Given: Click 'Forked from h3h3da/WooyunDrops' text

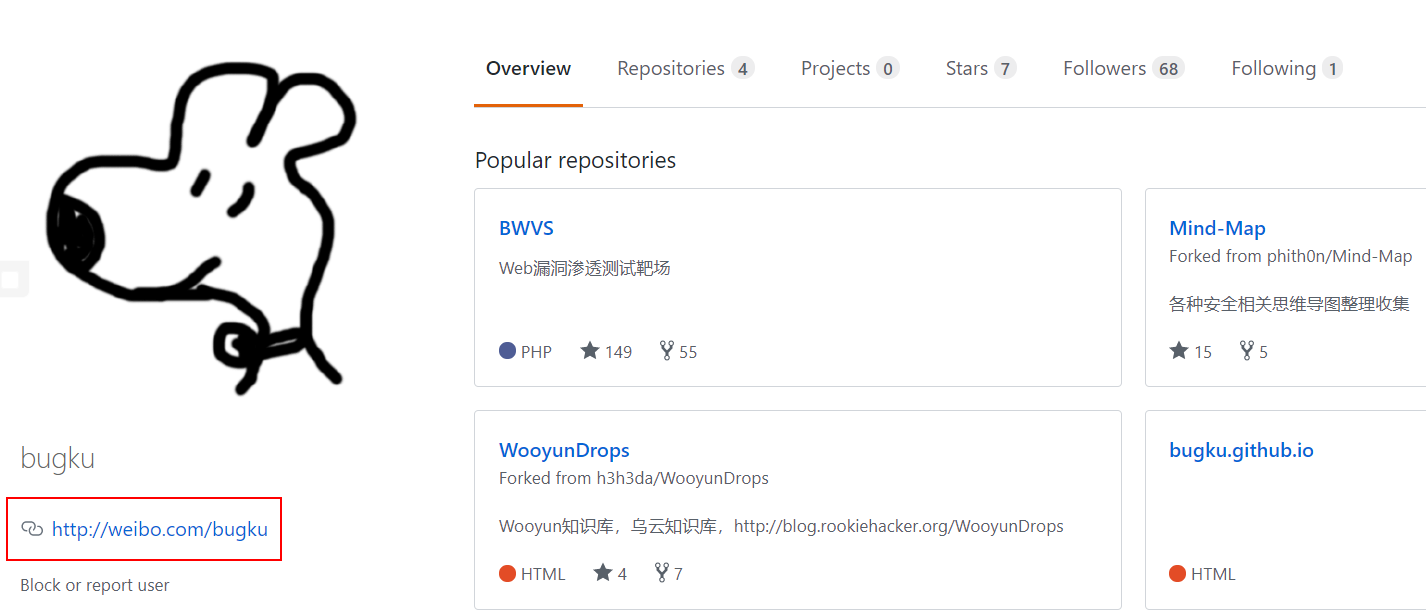Looking at the screenshot, I should pos(634,478).
